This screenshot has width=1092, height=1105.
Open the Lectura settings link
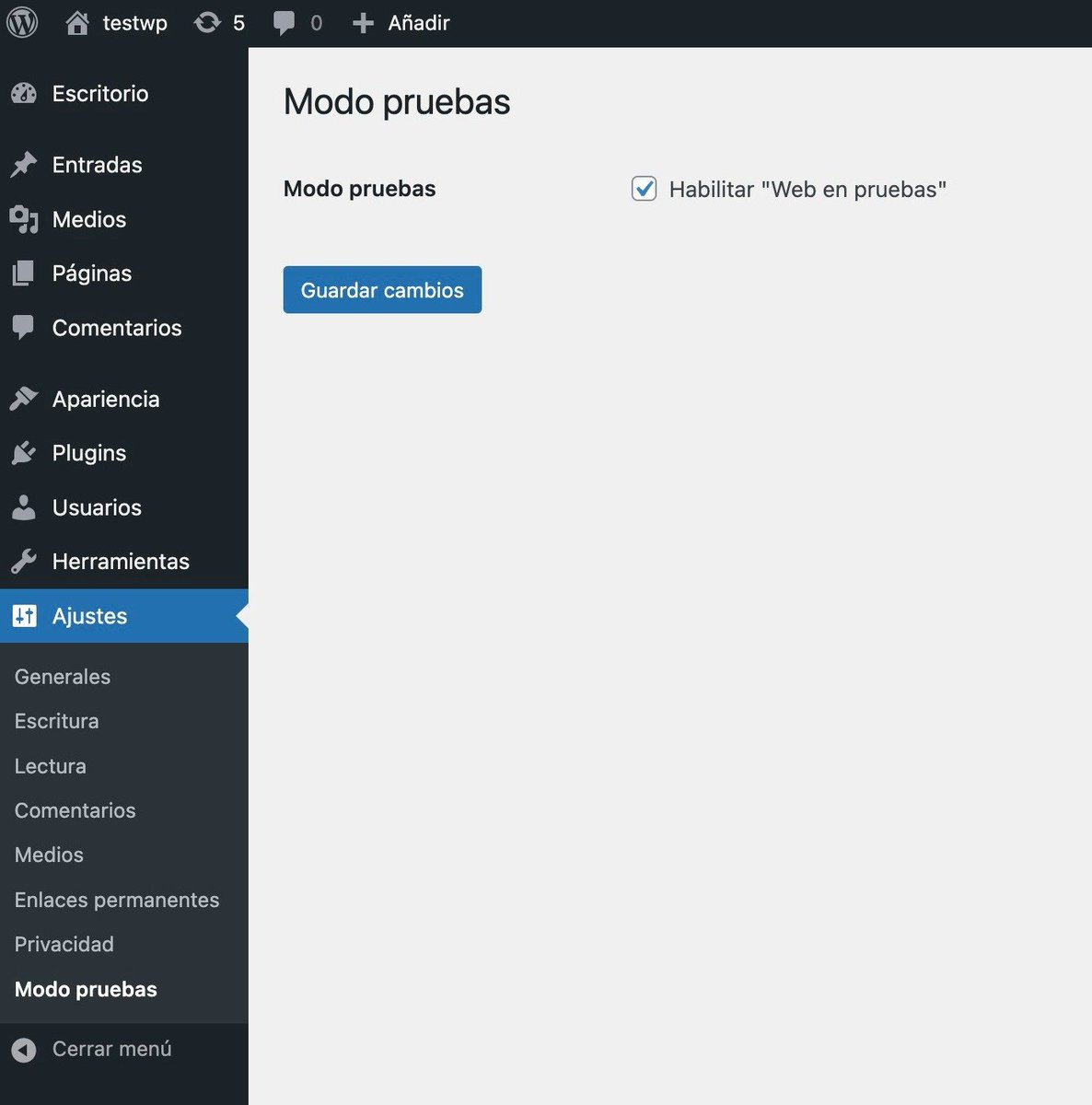coord(50,765)
